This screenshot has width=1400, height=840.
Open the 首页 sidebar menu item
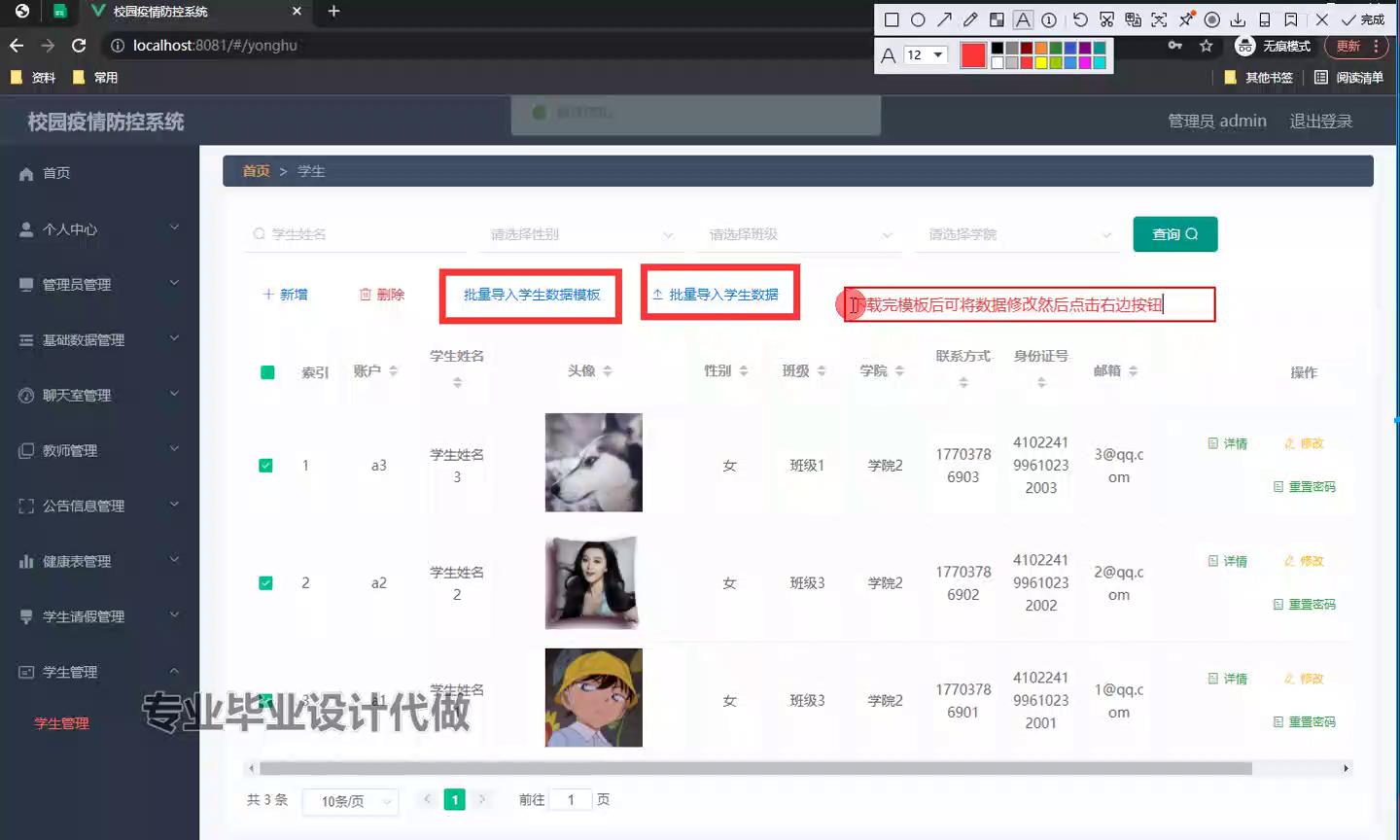(x=56, y=173)
